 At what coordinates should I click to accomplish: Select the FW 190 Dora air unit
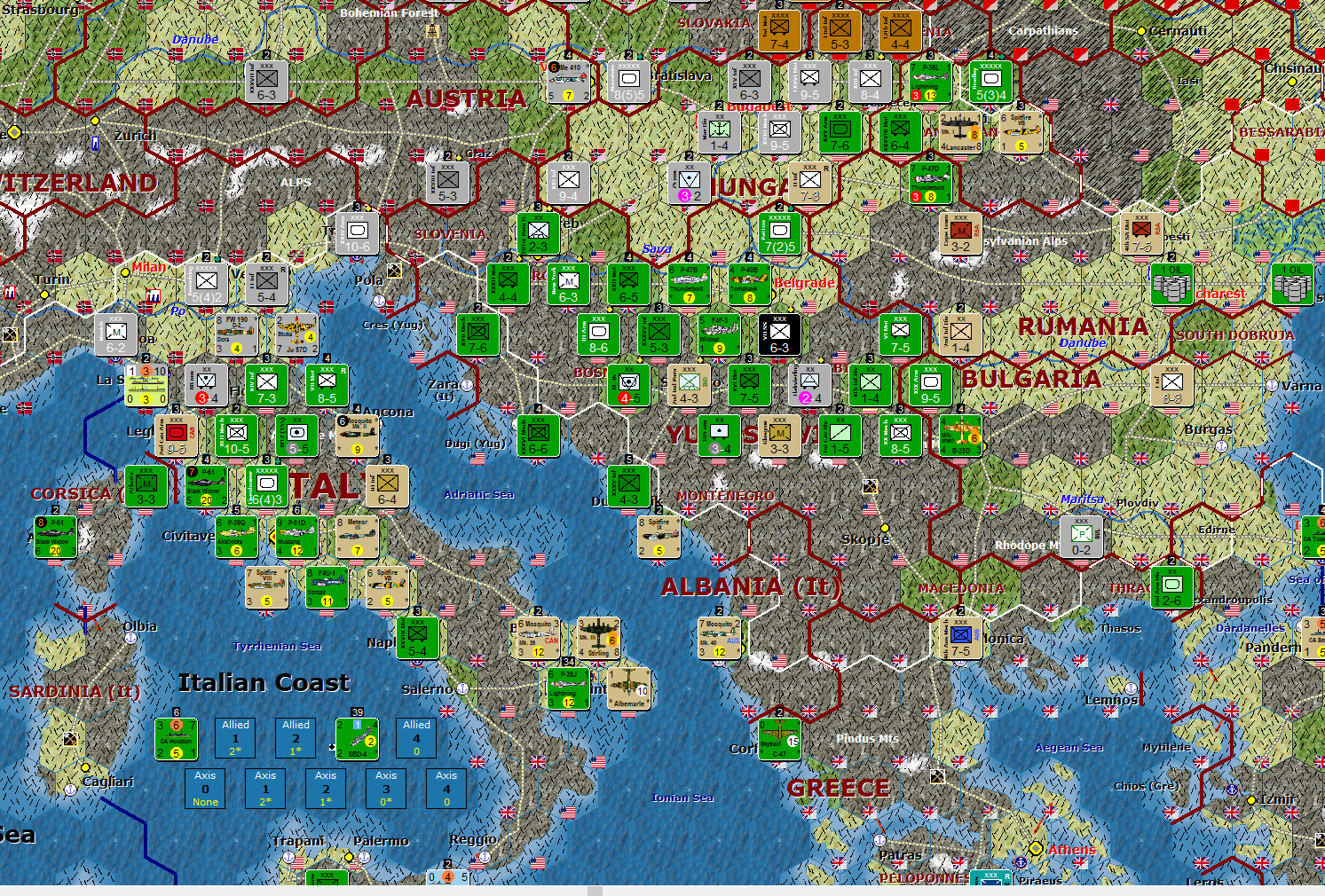coord(236,334)
